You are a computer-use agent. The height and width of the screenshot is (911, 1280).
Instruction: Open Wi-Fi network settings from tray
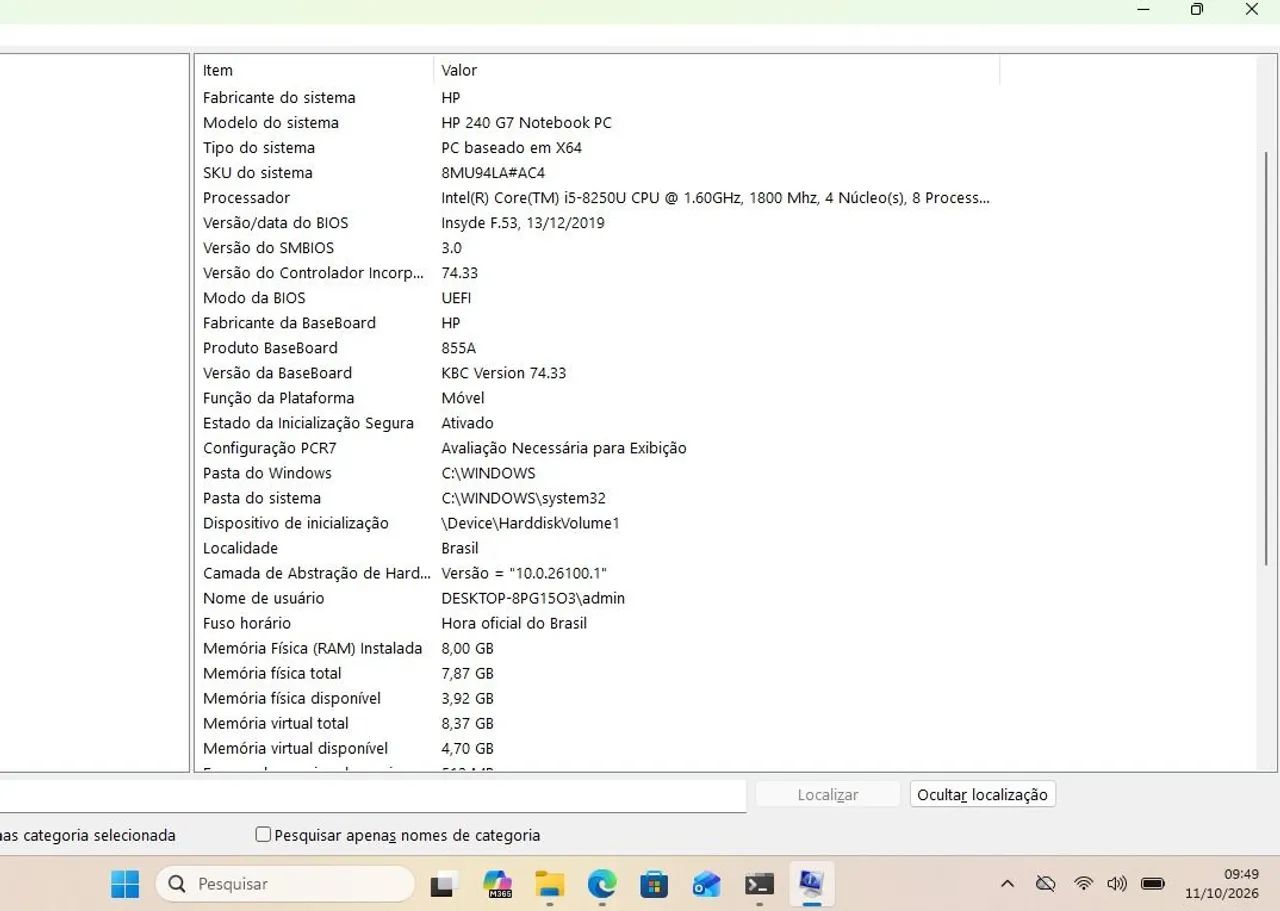pyautogui.click(x=1083, y=884)
